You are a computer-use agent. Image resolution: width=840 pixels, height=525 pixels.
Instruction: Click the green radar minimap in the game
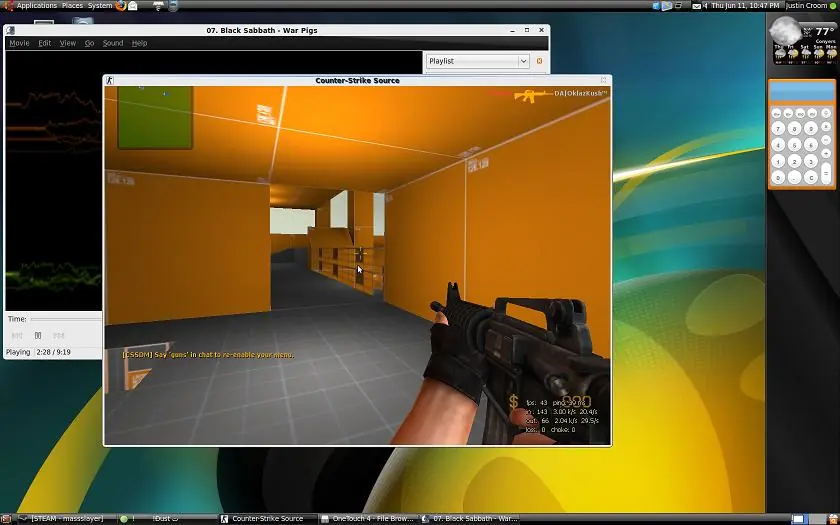pos(155,117)
